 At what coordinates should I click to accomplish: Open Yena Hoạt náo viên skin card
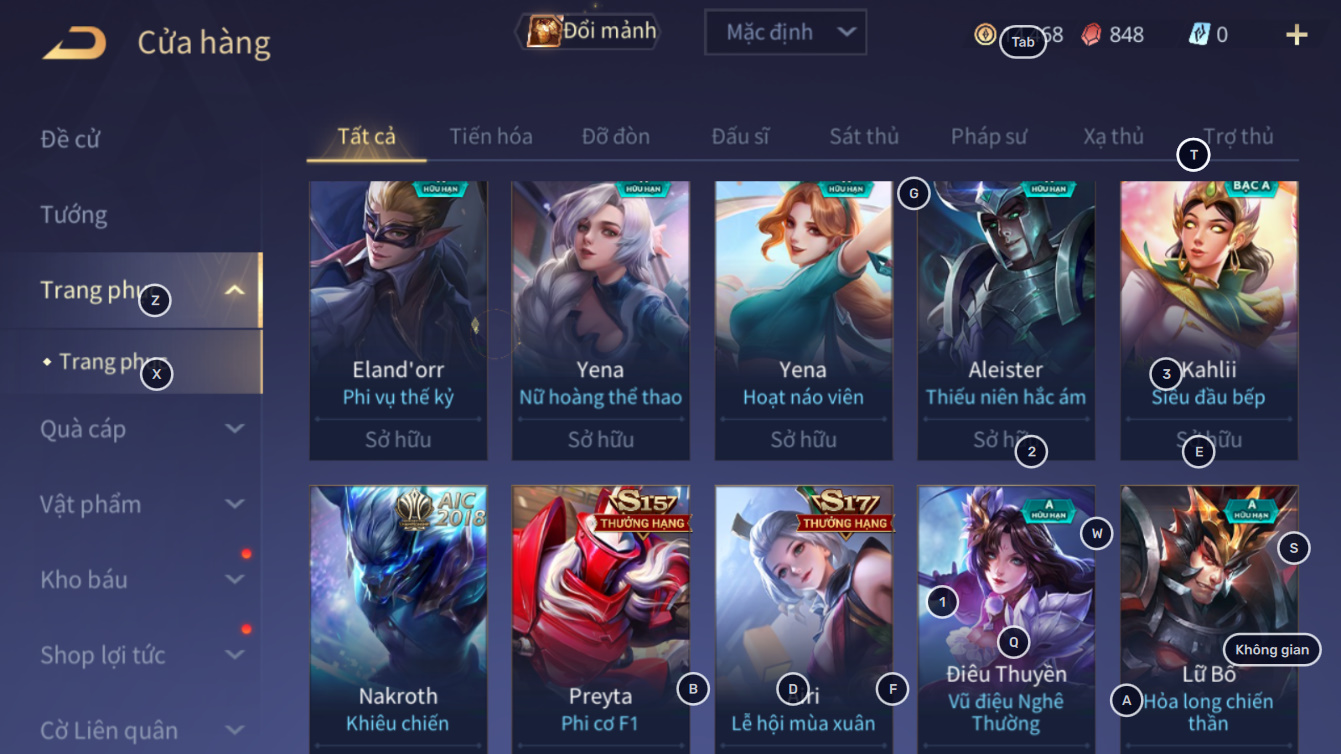(803, 320)
